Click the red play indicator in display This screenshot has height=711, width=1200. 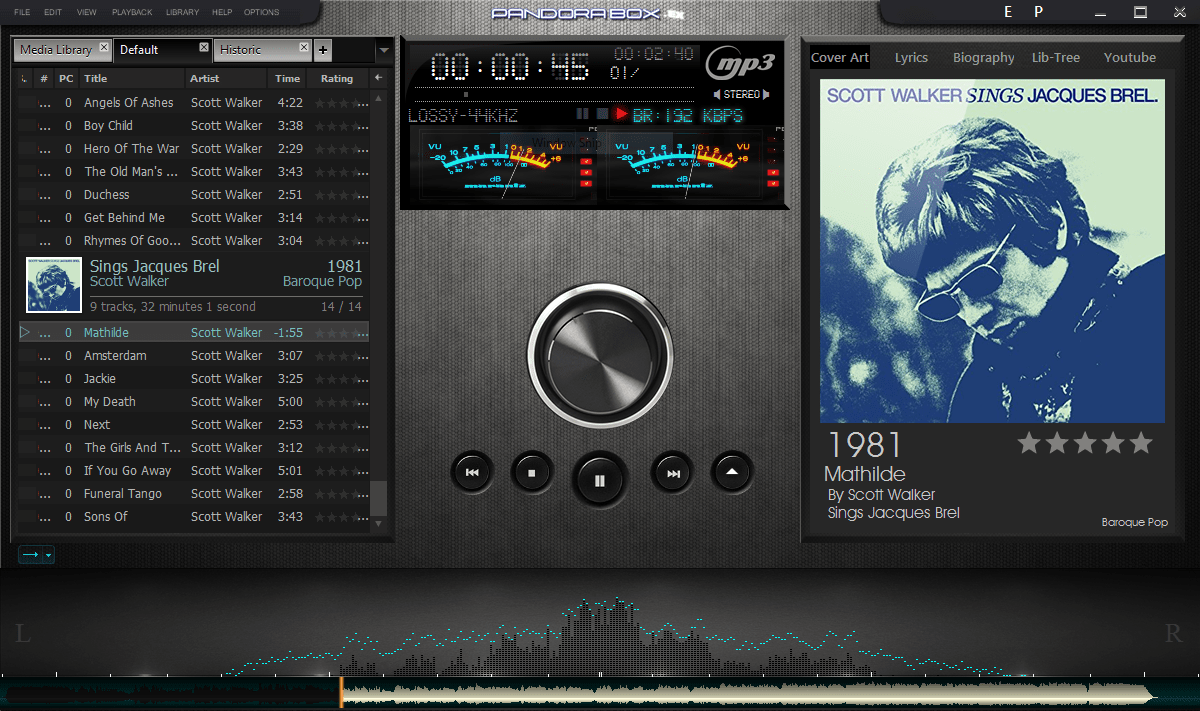click(x=621, y=114)
